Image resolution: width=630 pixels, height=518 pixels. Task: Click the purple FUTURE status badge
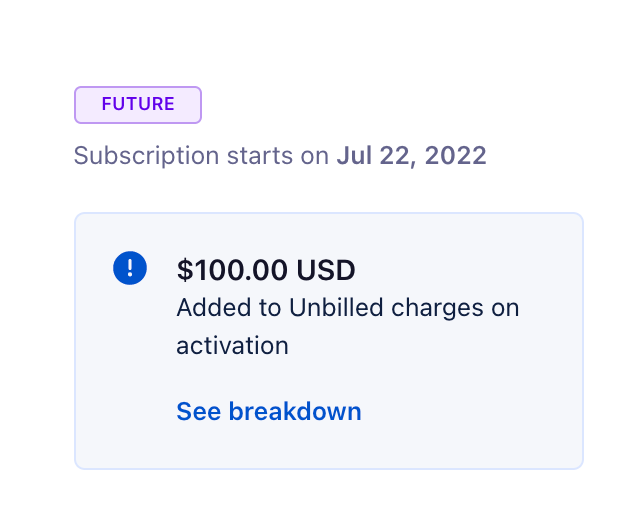(x=138, y=104)
